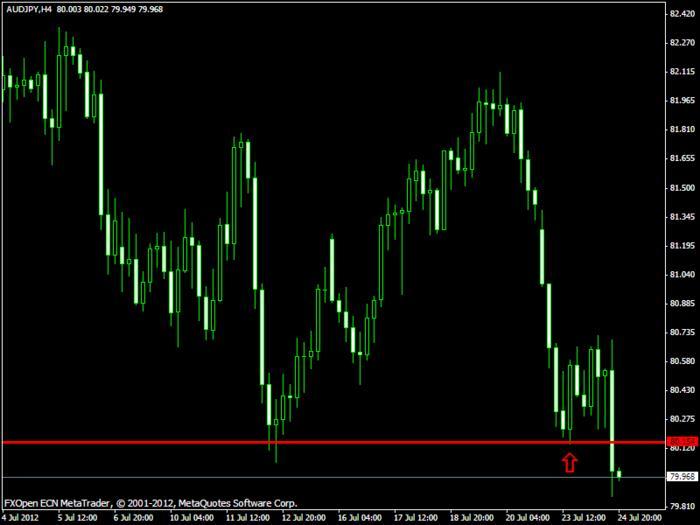700x525 pixels.
Task: Click the 82.270 price axis label
Action: (683, 42)
